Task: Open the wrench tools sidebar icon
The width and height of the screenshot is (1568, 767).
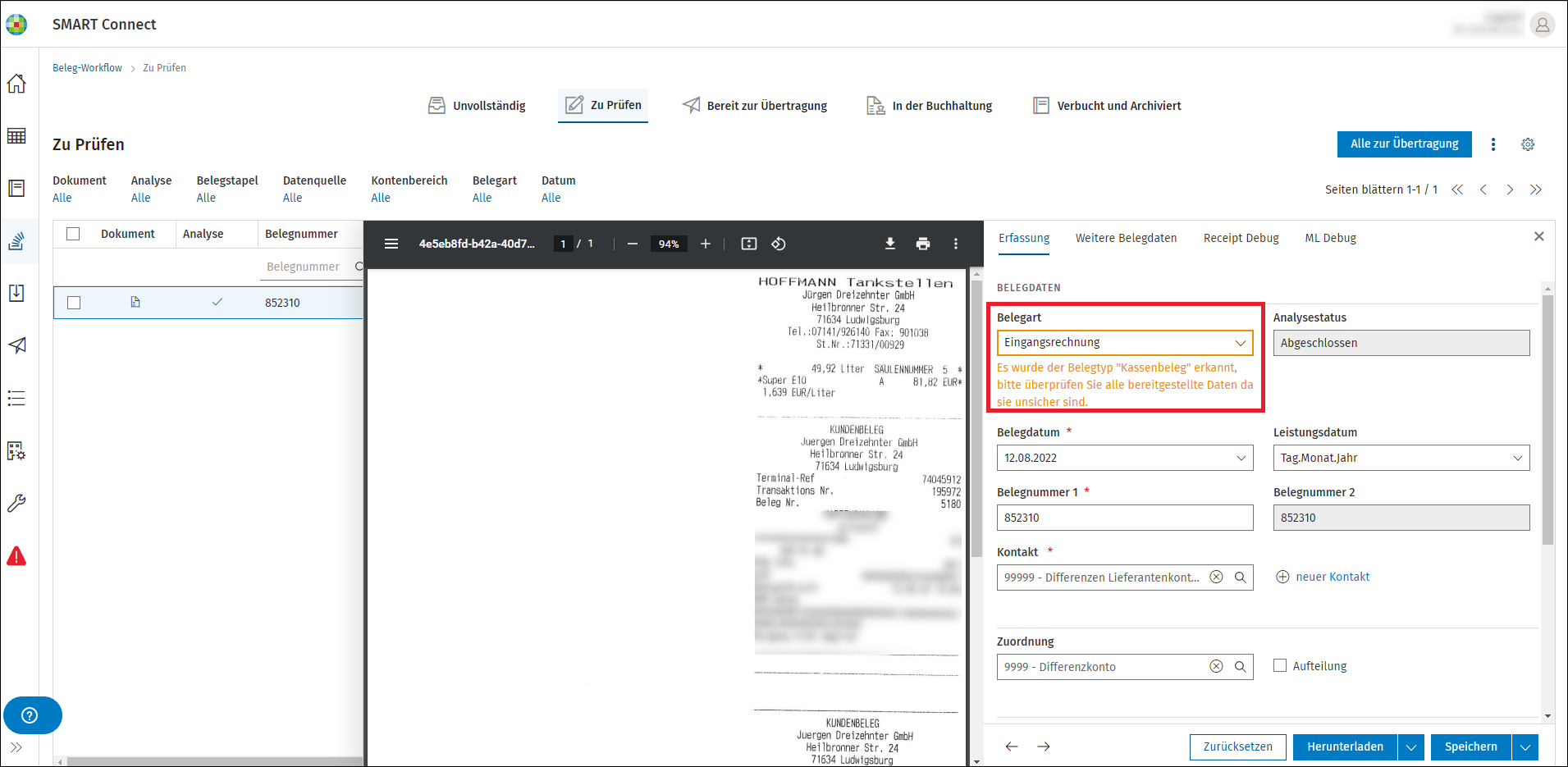Action: point(16,504)
